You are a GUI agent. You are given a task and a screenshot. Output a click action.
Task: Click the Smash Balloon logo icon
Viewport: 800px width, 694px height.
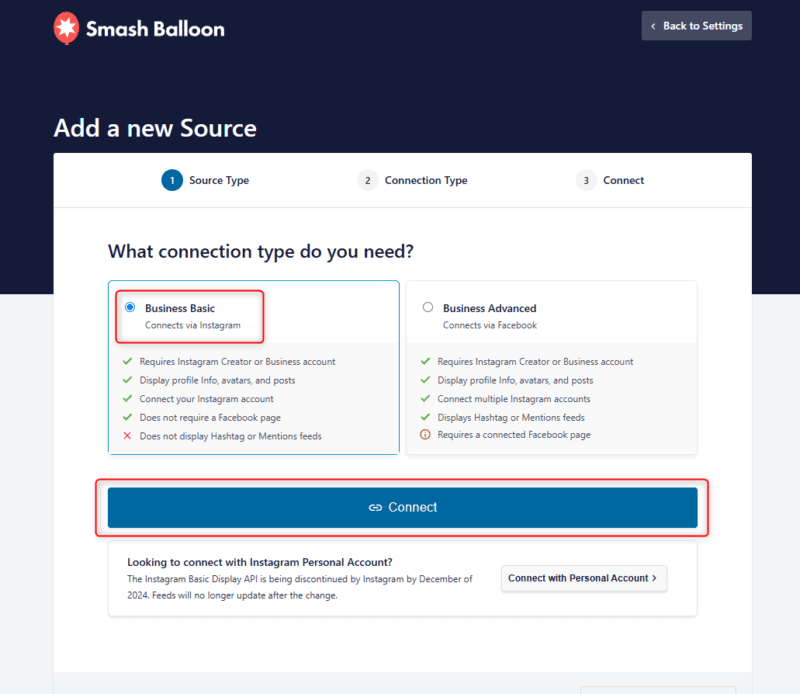click(66, 27)
